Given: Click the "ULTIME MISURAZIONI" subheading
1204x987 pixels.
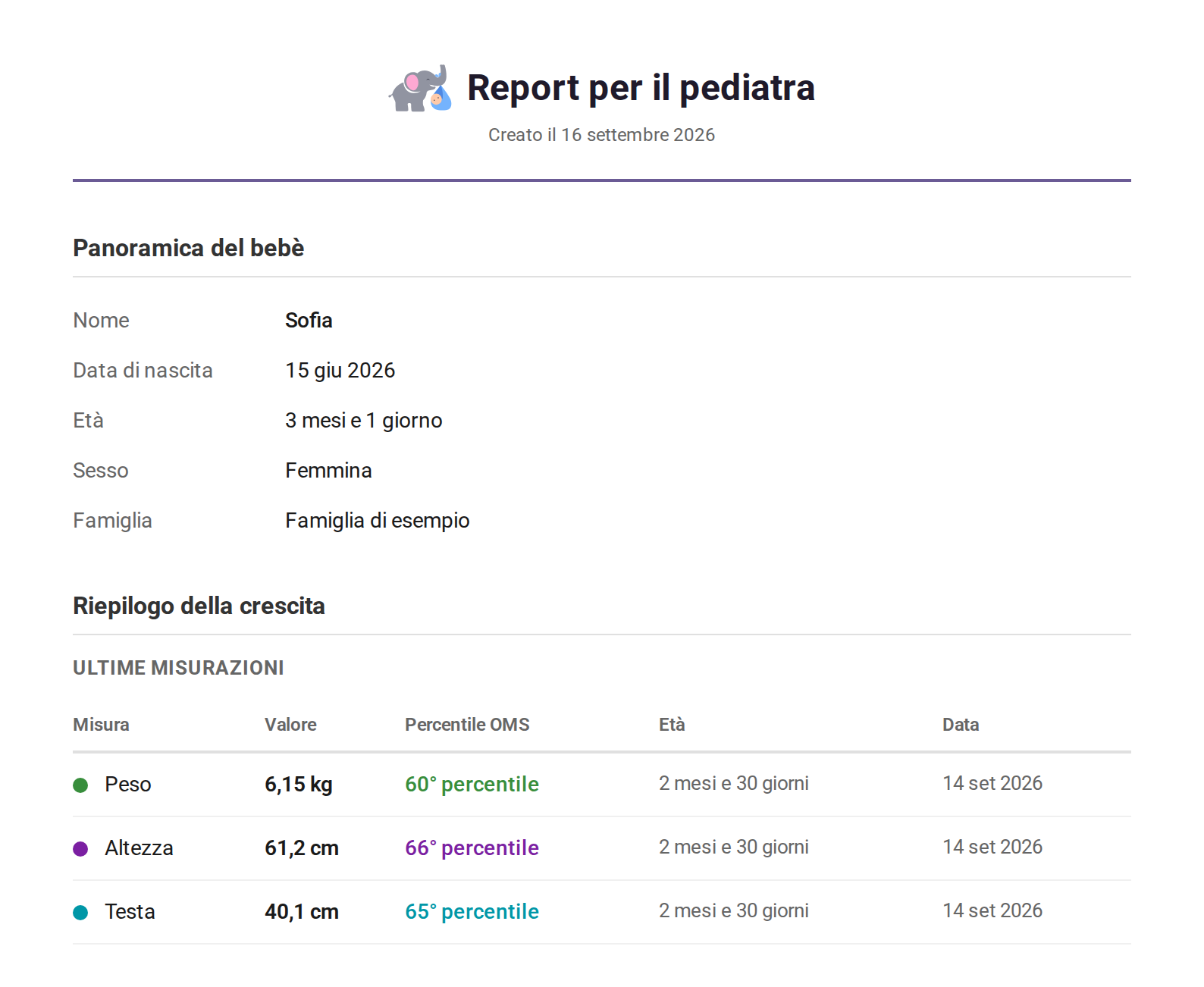Looking at the screenshot, I should tap(178, 668).
